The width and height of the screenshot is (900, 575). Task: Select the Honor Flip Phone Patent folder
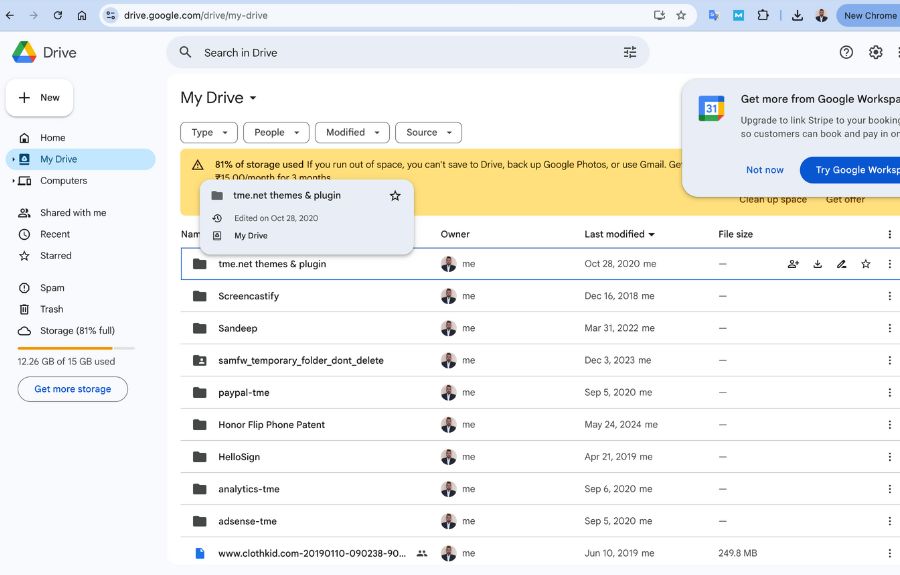[x=540, y=425]
